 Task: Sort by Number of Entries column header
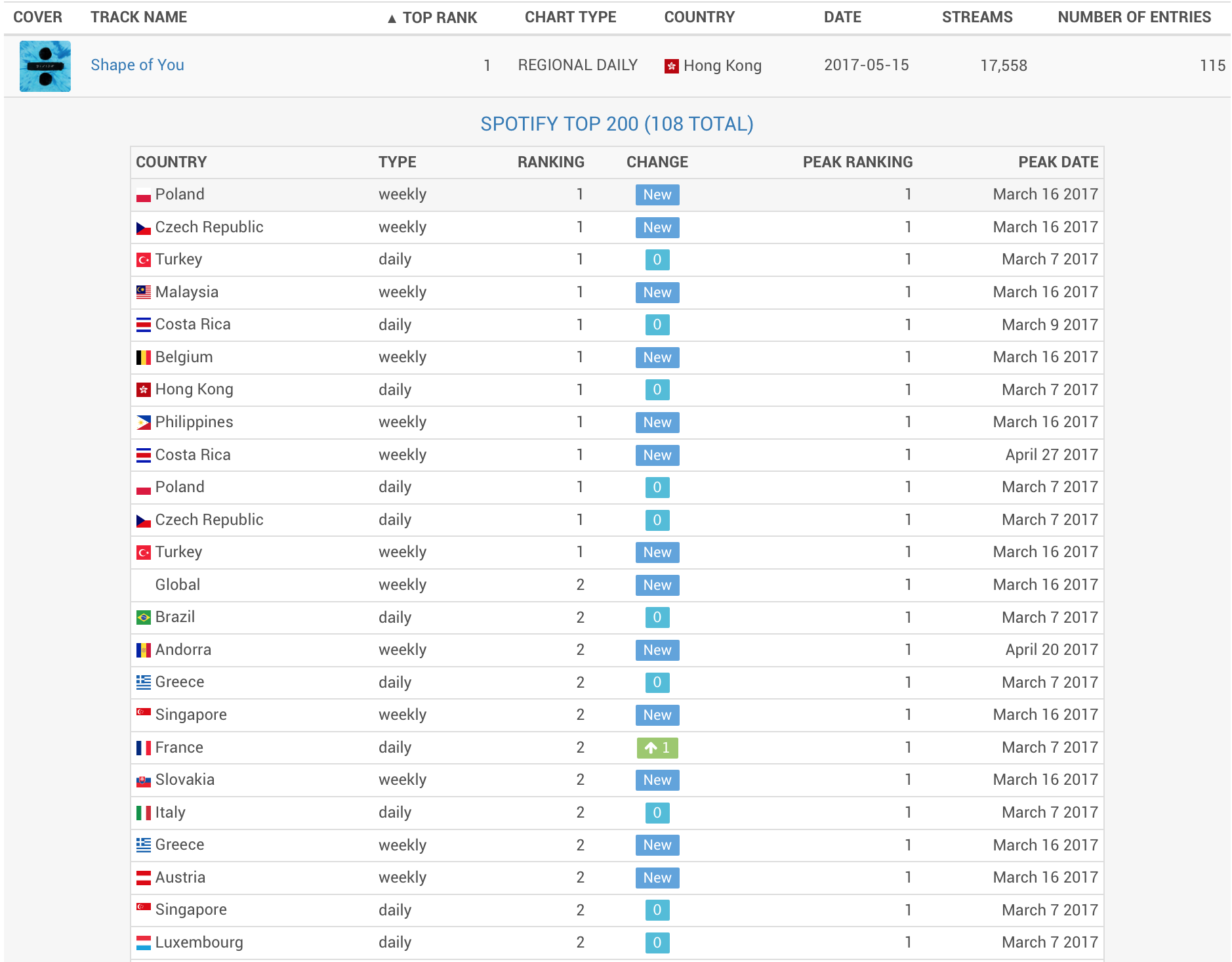pyautogui.click(x=1134, y=18)
